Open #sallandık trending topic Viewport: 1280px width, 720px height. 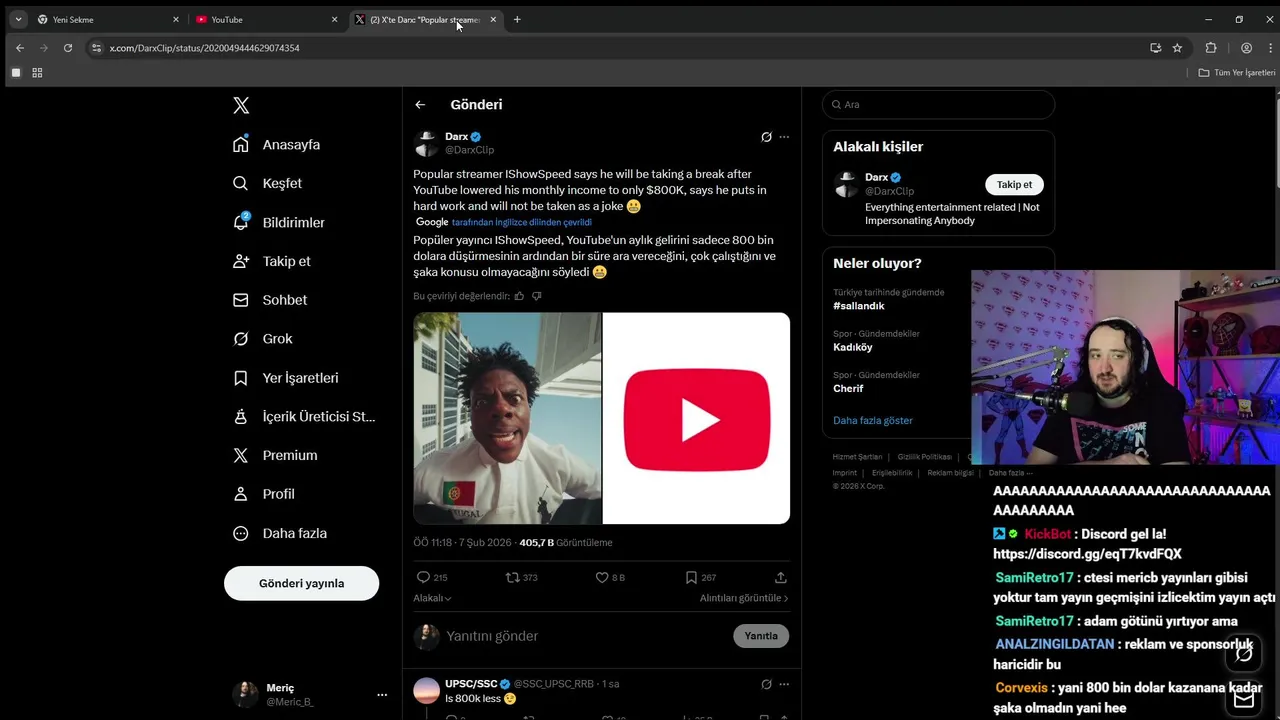pyautogui.click(x=859, y=306)
